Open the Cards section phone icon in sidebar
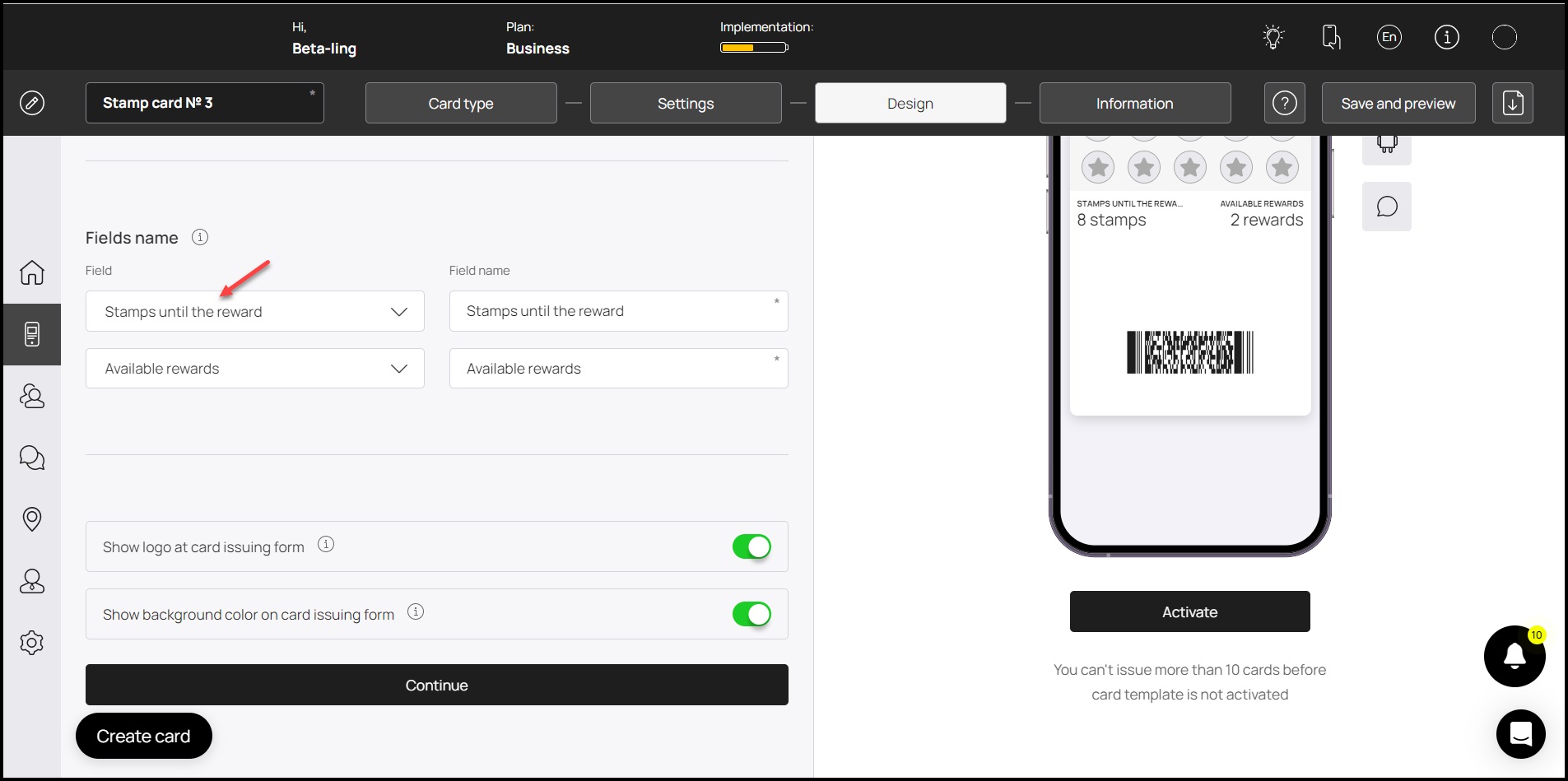The width and height of the screenshot is (1568, 781). [32, 334]
